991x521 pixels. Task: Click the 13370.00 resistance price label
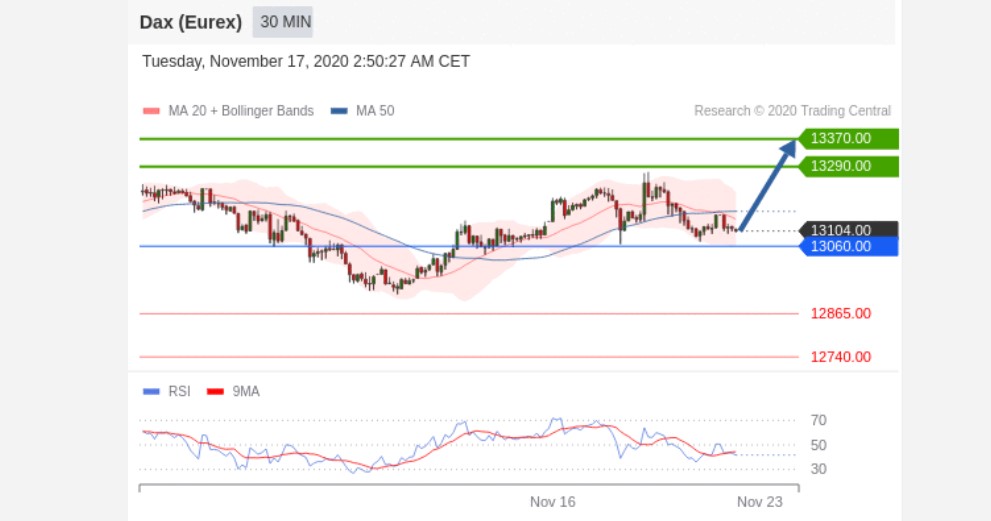tap(848, 138)
